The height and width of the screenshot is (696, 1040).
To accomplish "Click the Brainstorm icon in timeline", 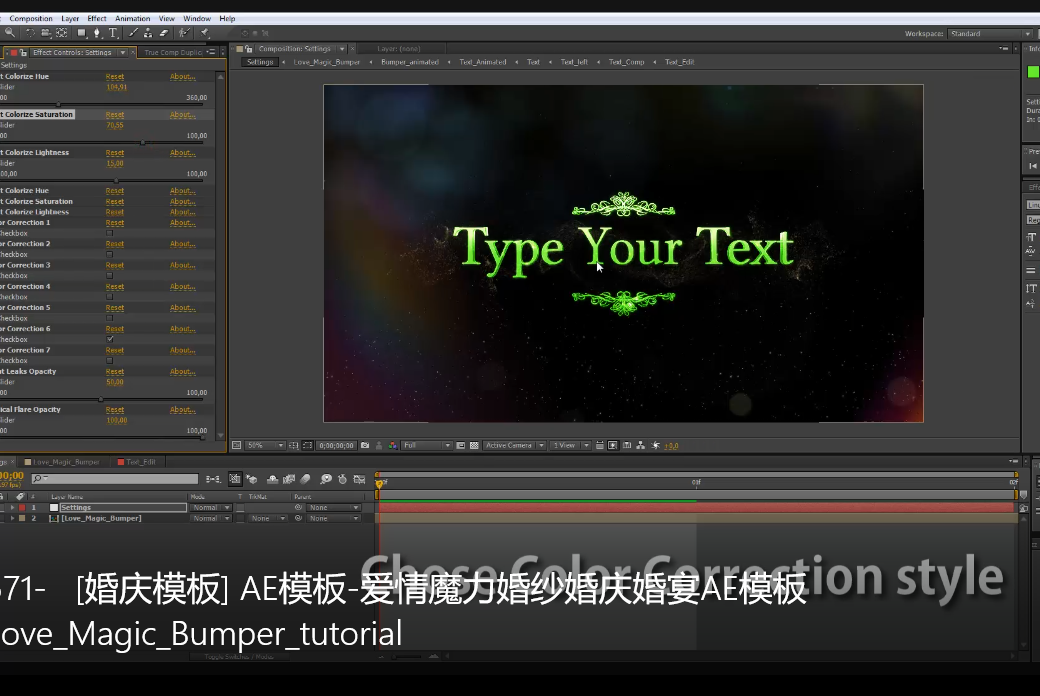I will pyautogui.click(x=326, y=479).
